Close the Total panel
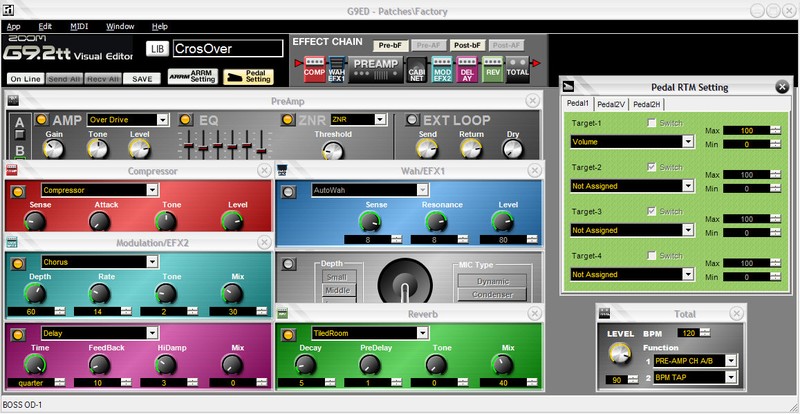 coord(736,313)
